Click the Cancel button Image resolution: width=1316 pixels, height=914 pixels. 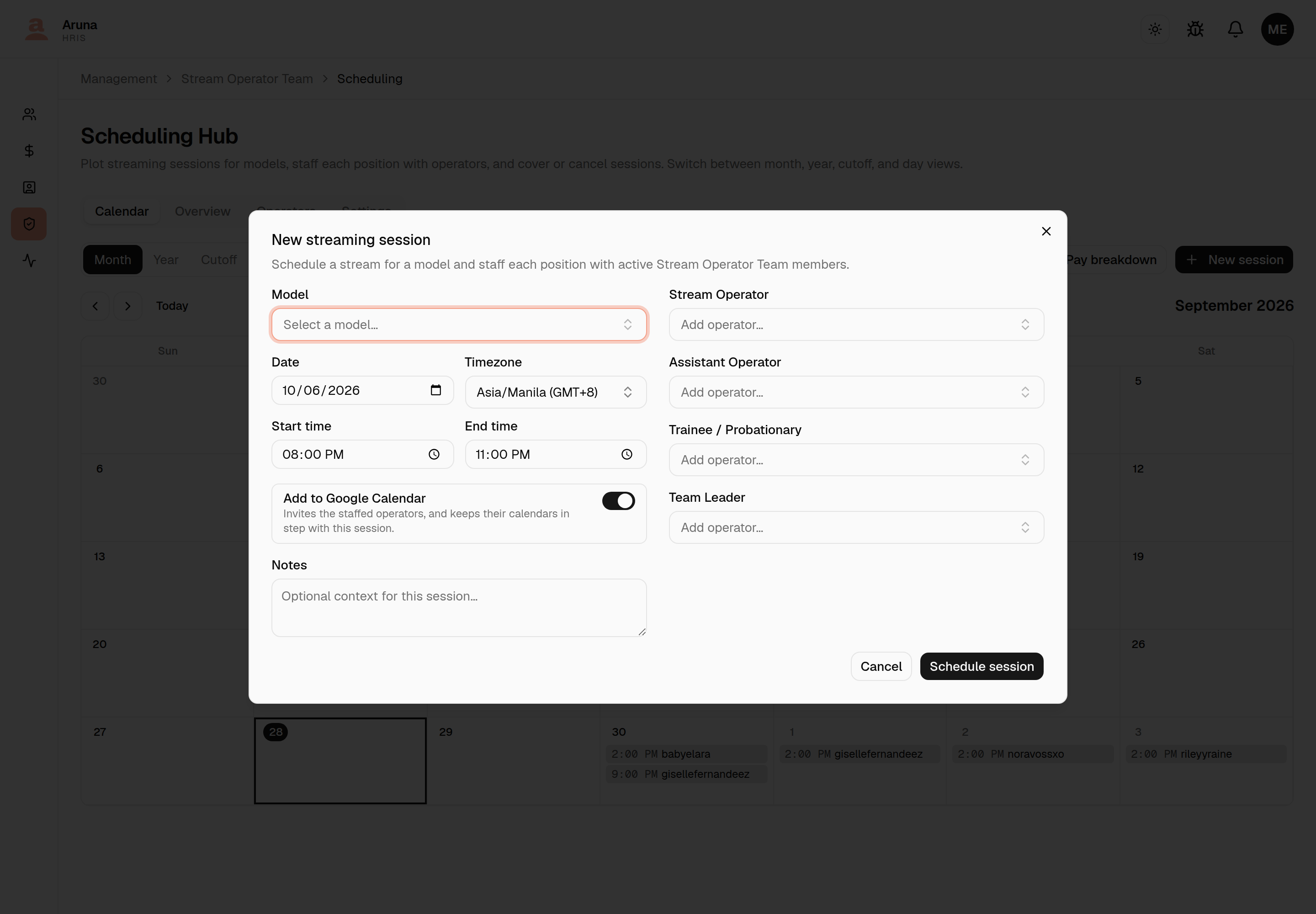coord(881,666)
